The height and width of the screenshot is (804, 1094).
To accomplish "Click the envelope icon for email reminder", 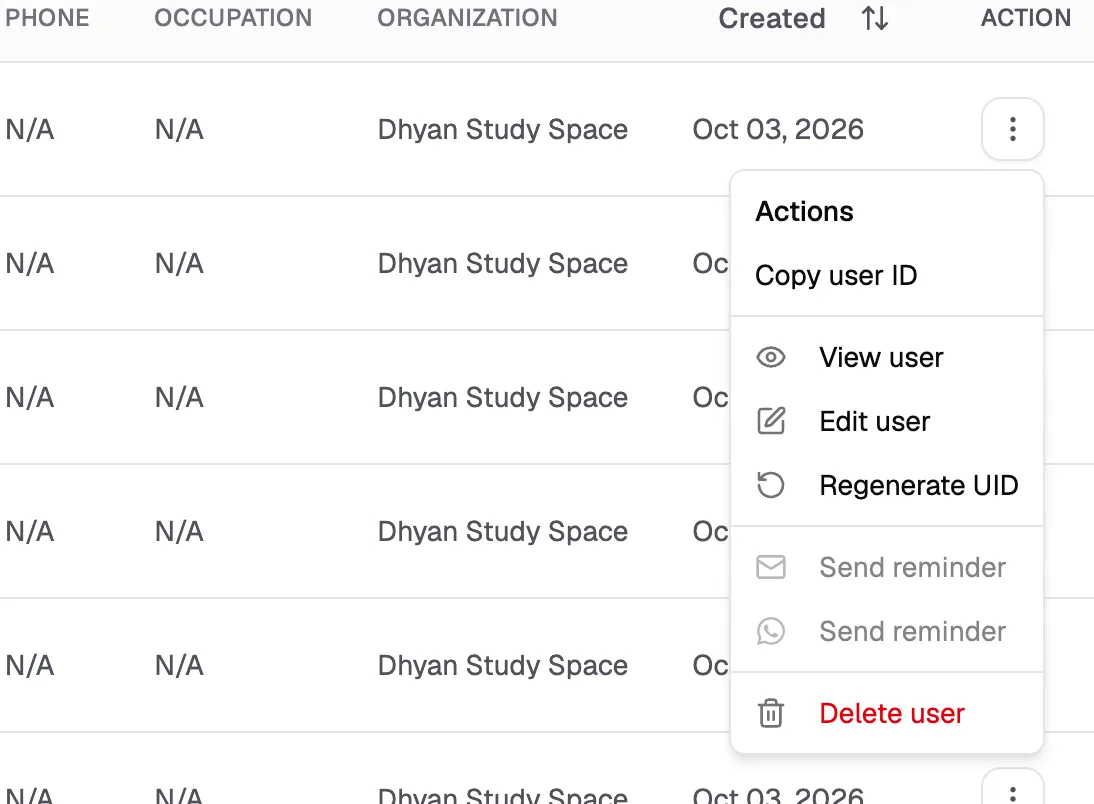I will pos(770,567).
